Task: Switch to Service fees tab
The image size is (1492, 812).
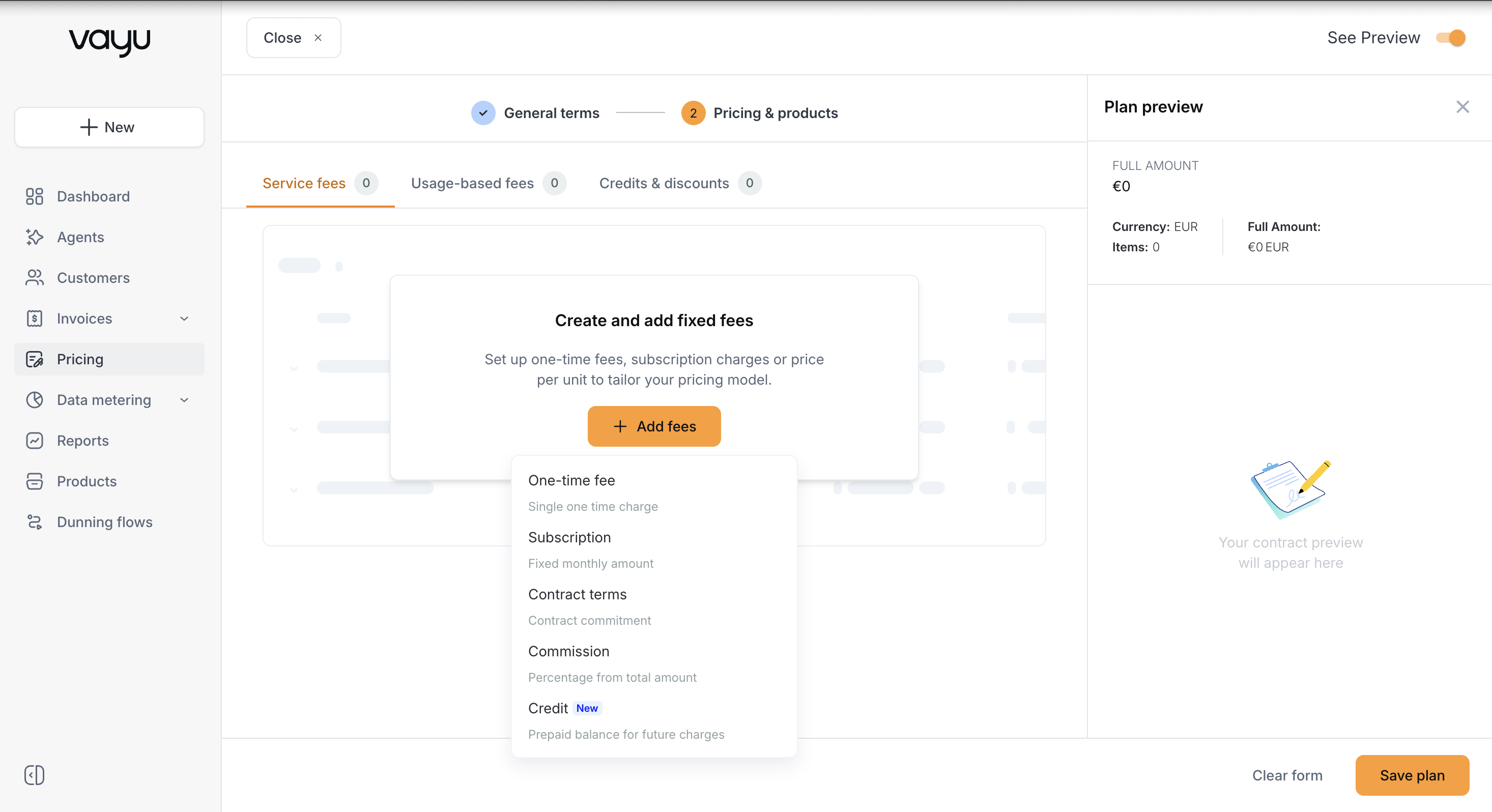Action: click(320, 183)
